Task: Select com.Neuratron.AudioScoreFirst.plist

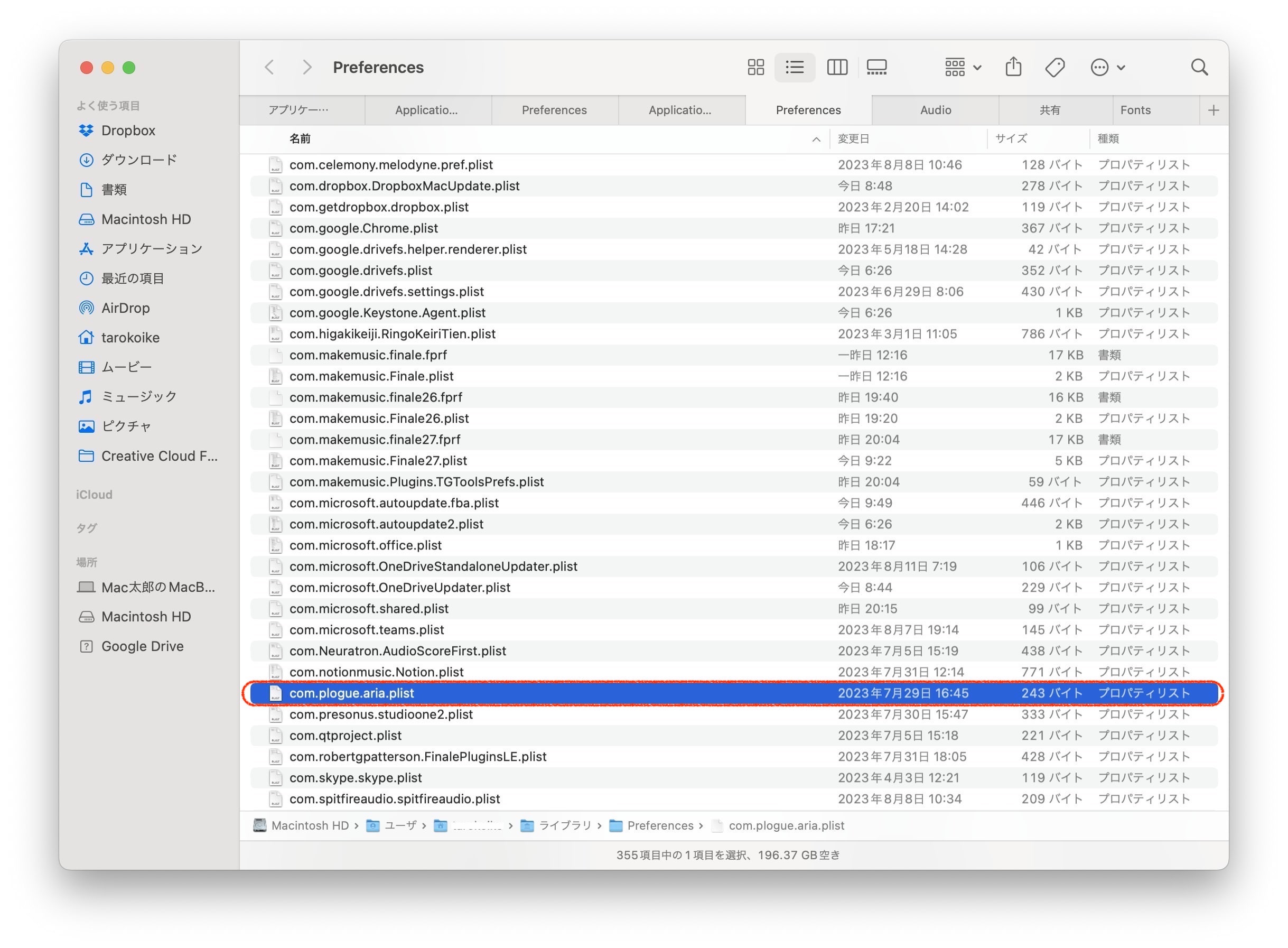Action: tap(734, 652)
